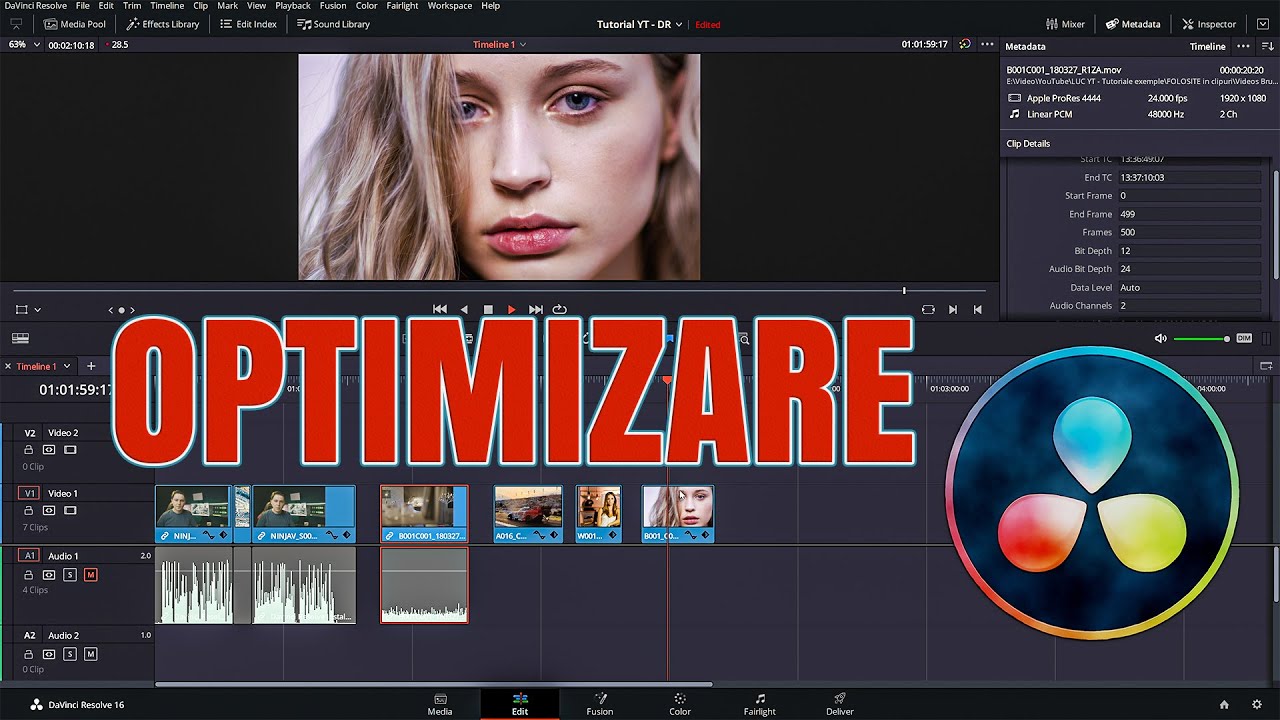Open the Timeline metadata source selector
Image resolution: width=1280 pixels, height=720 pixels.
tap(1207, 46)
